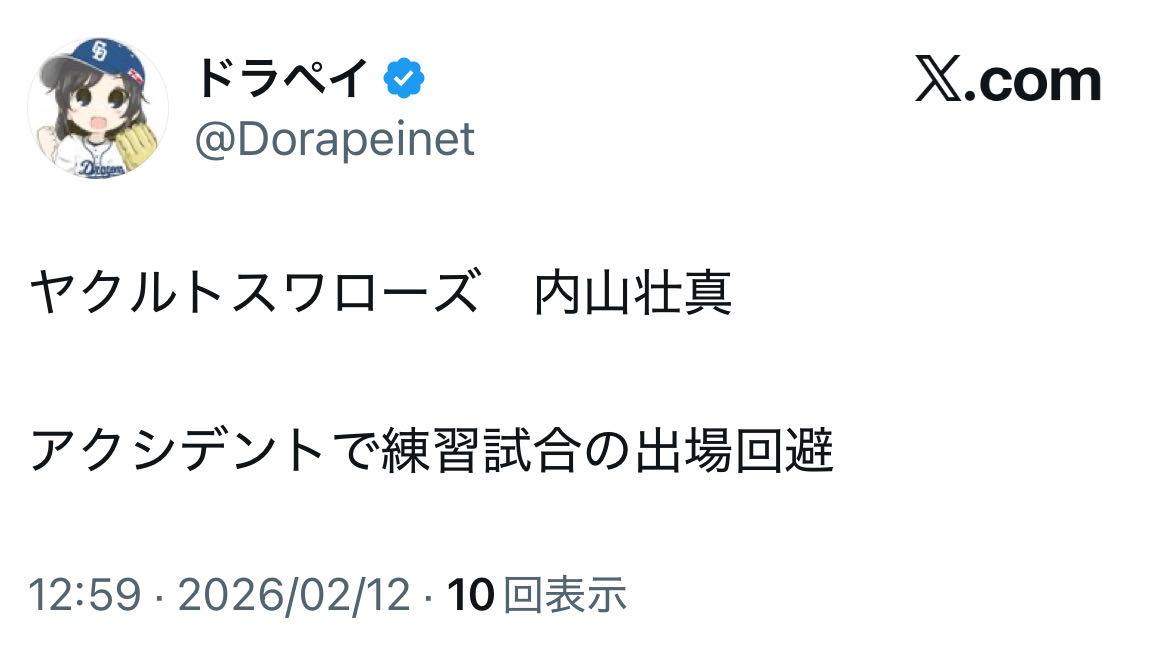Screen dimensions: 1170x653
Task: Click the bold view count number 10
Action: [470, 596]
